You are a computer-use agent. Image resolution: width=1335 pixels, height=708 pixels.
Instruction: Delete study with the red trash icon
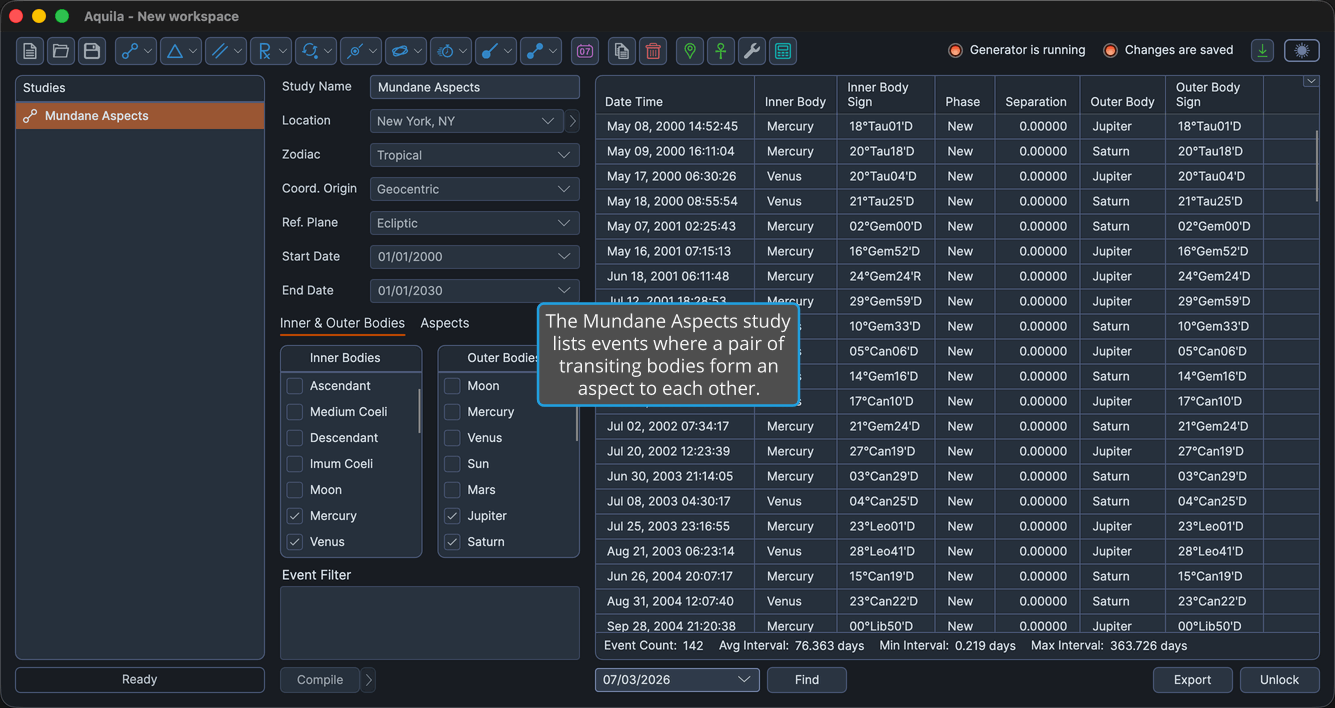tap(653, 51)
